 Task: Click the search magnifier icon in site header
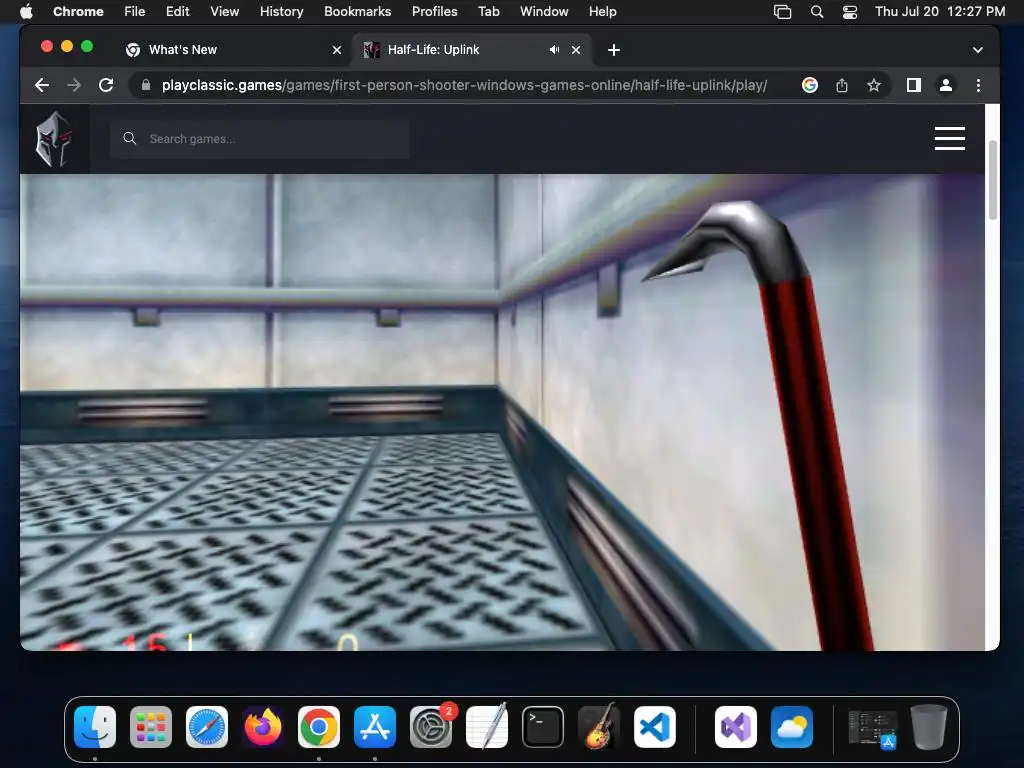[x=129, y=138]
